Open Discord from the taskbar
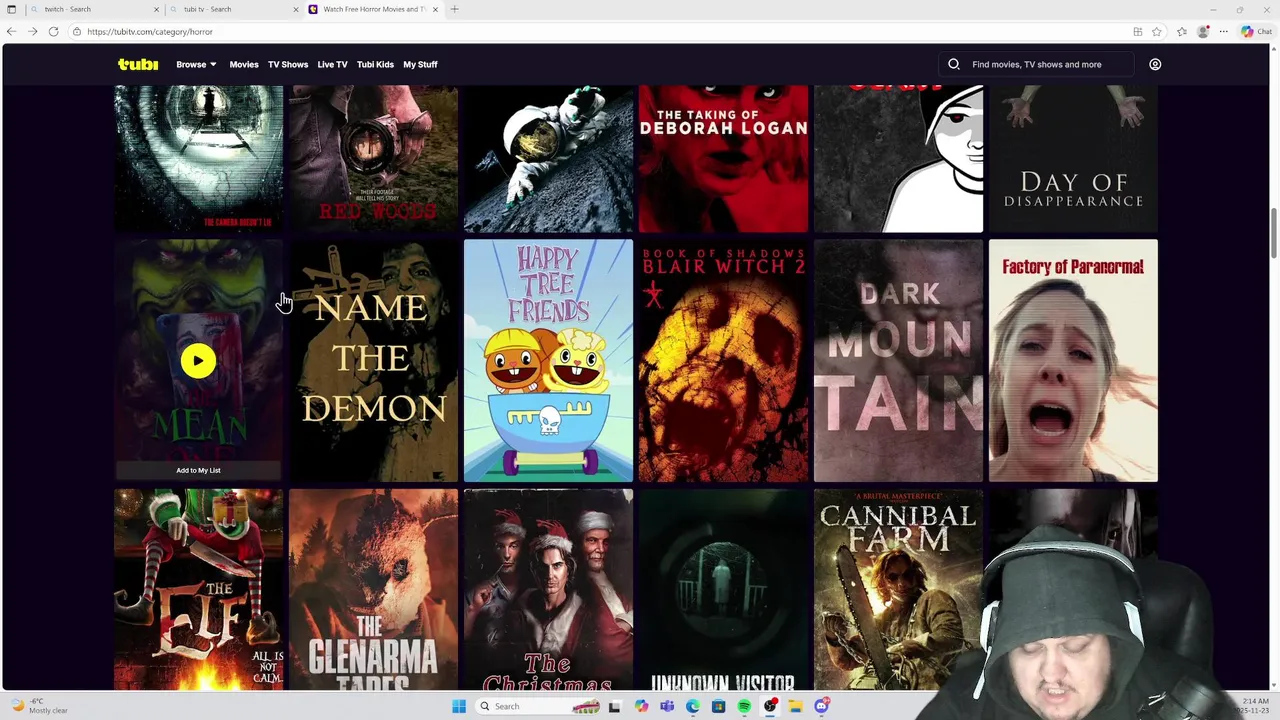 [x=822, y=706]
